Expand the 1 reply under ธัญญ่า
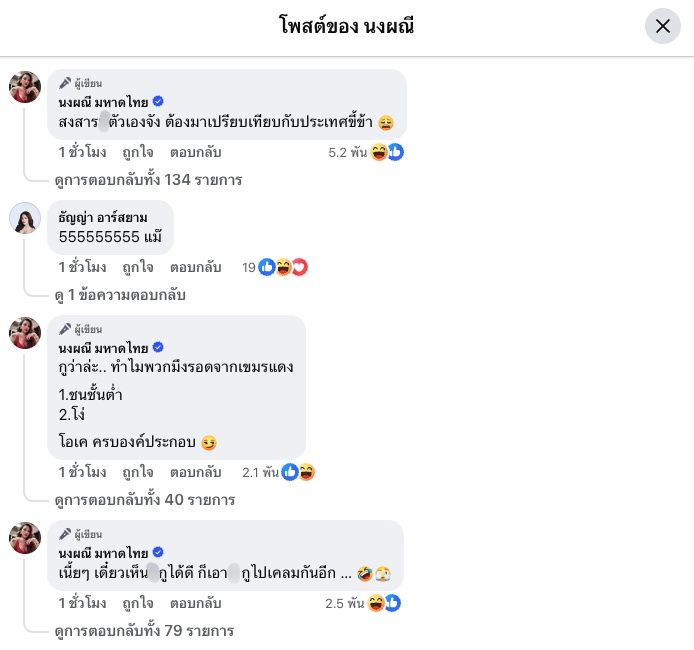694x650 pixels. (120, 295)
